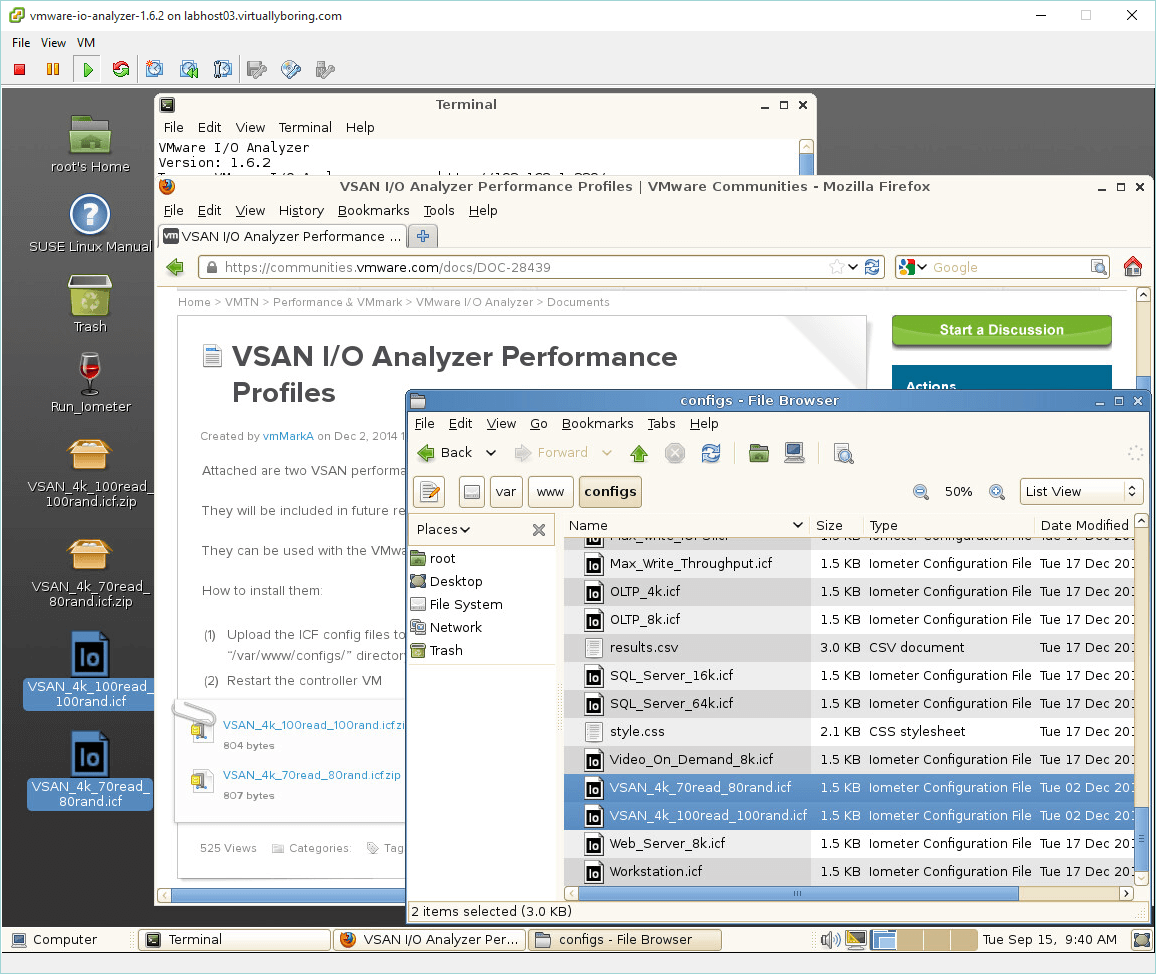Screen dimensions: 1156x974
Task: Click the 'www' path breadcrumb button
Action: (551, 492)
